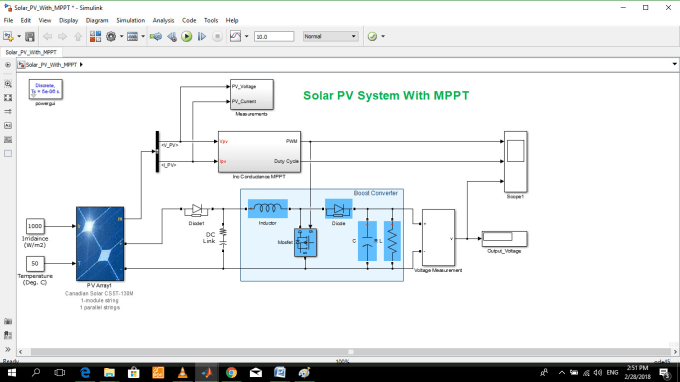Screen dimensions: 680x382
Task: Click the Step Back toolbar button
Action: pos(172,36)
